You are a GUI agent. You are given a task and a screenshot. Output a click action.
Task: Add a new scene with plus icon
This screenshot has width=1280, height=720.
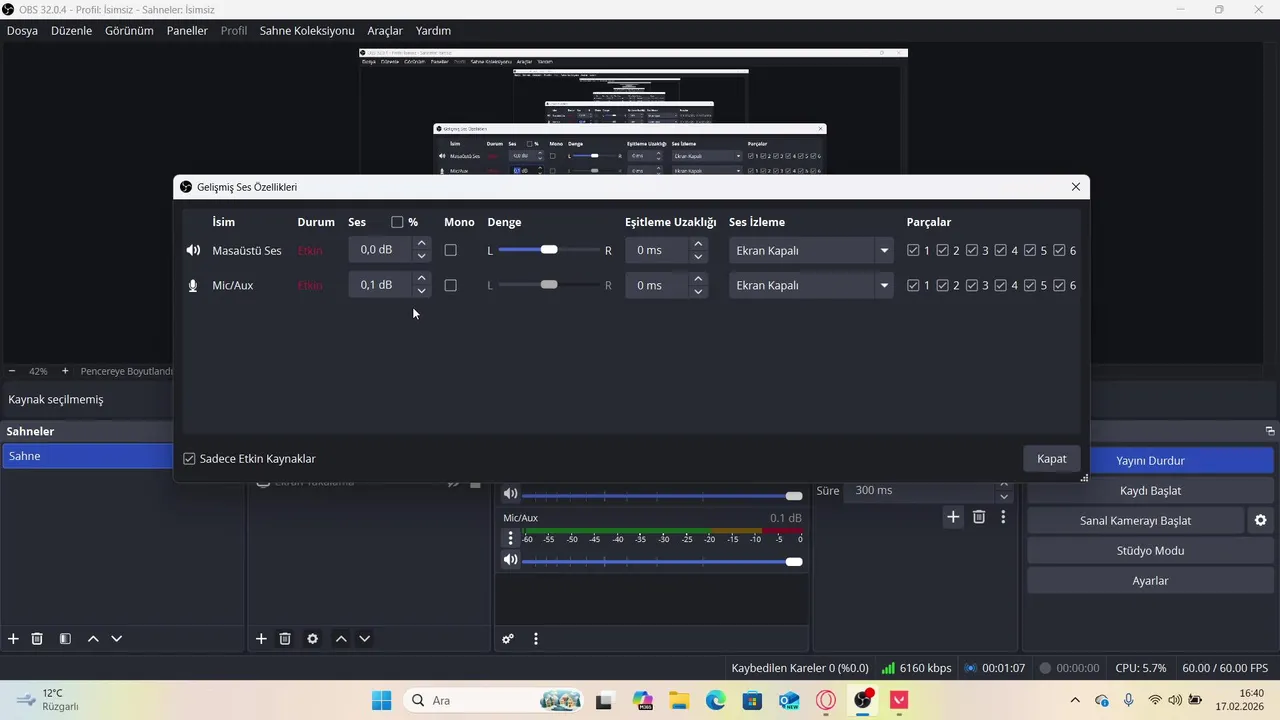point(13,638)
